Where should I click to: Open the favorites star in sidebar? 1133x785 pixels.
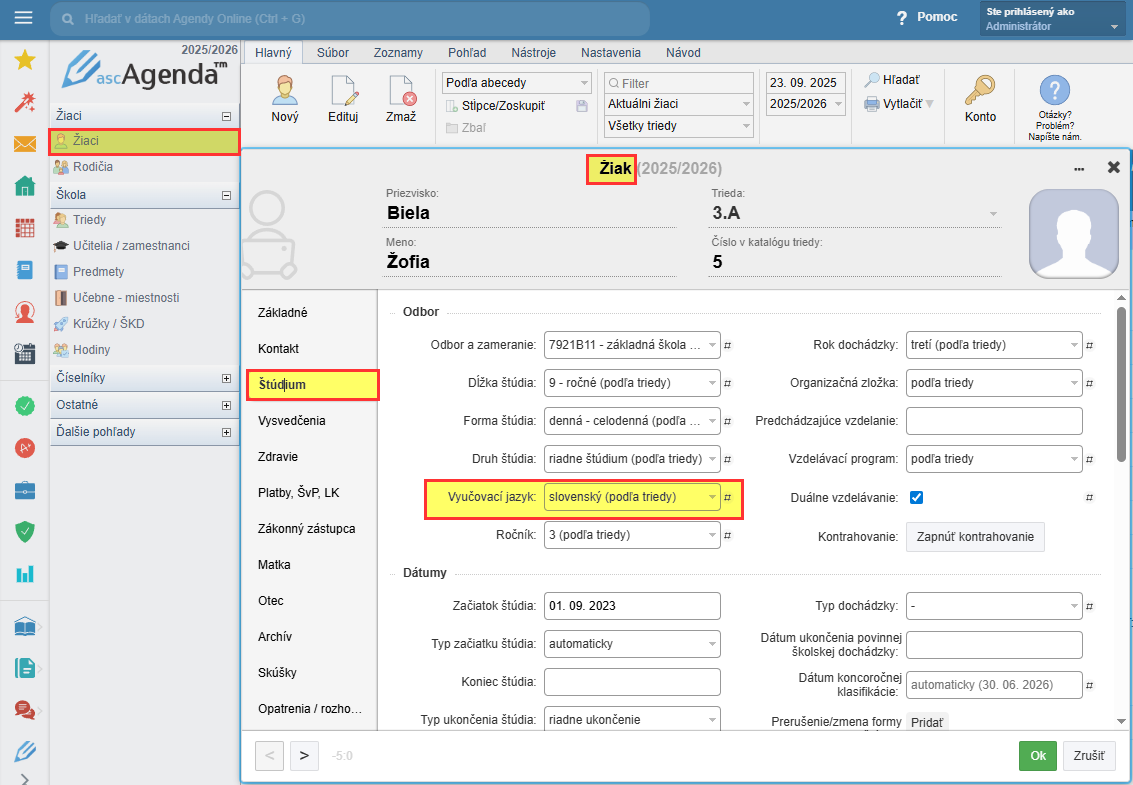coord(25,60)
